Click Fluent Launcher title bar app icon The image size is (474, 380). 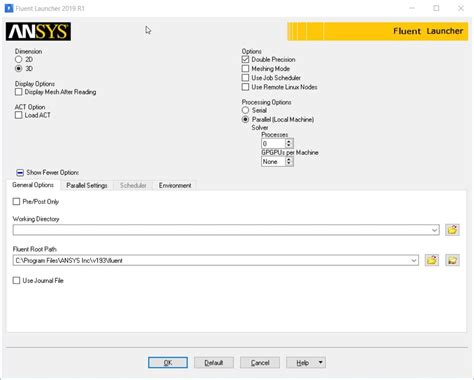click(x=9, y=8)
